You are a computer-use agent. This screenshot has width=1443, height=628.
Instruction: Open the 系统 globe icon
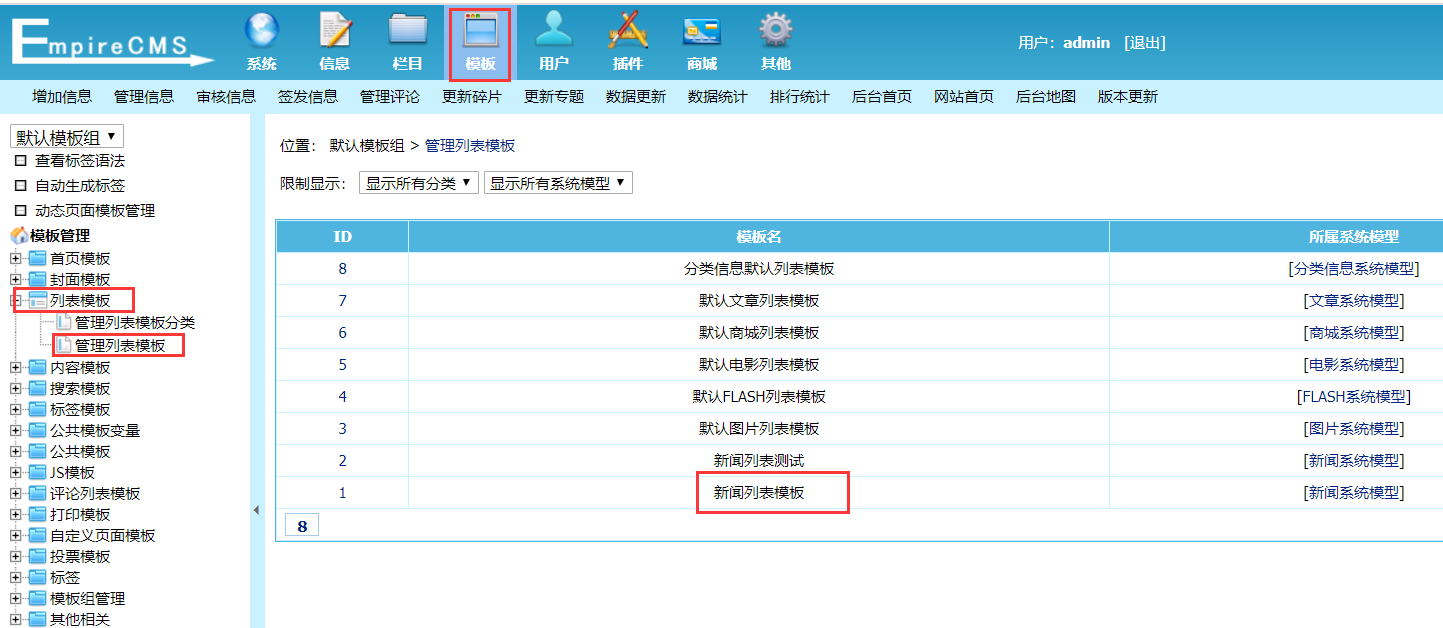click(262, 30)
